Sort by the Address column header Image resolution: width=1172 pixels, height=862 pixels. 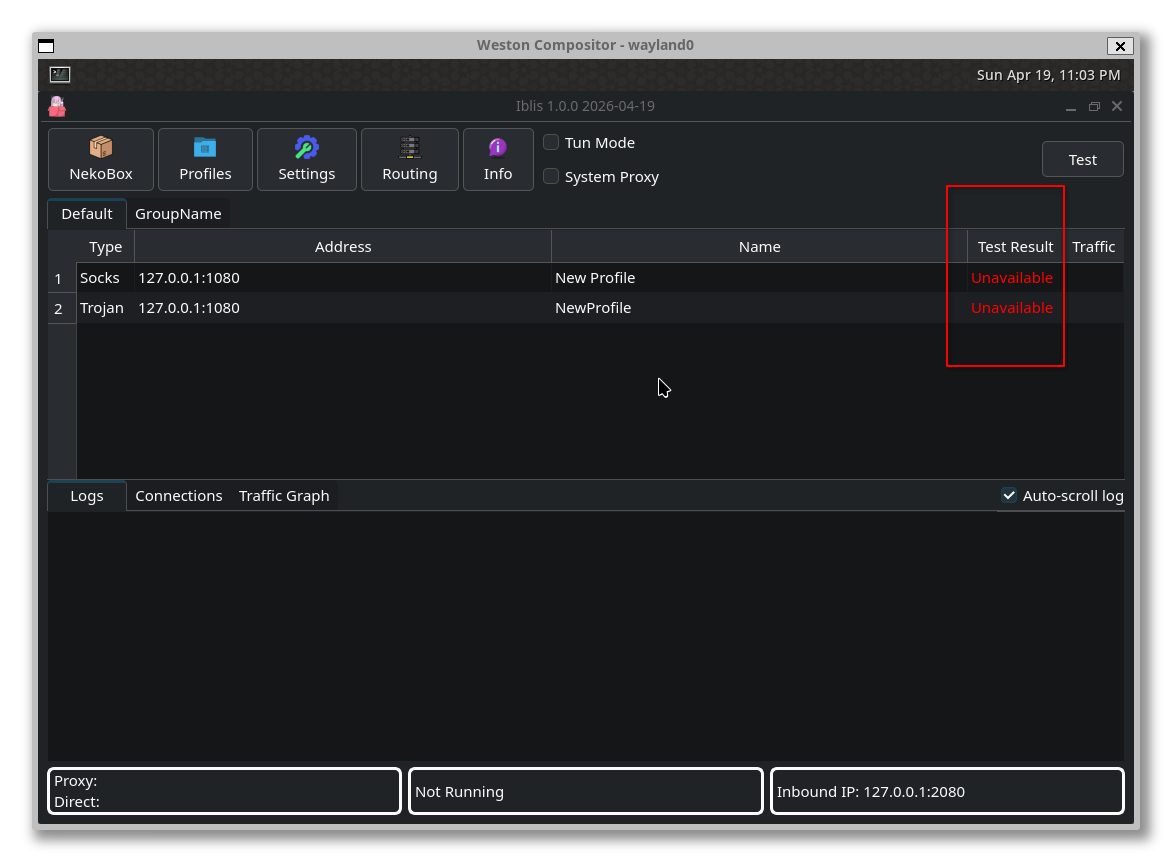tap(343, 247)
